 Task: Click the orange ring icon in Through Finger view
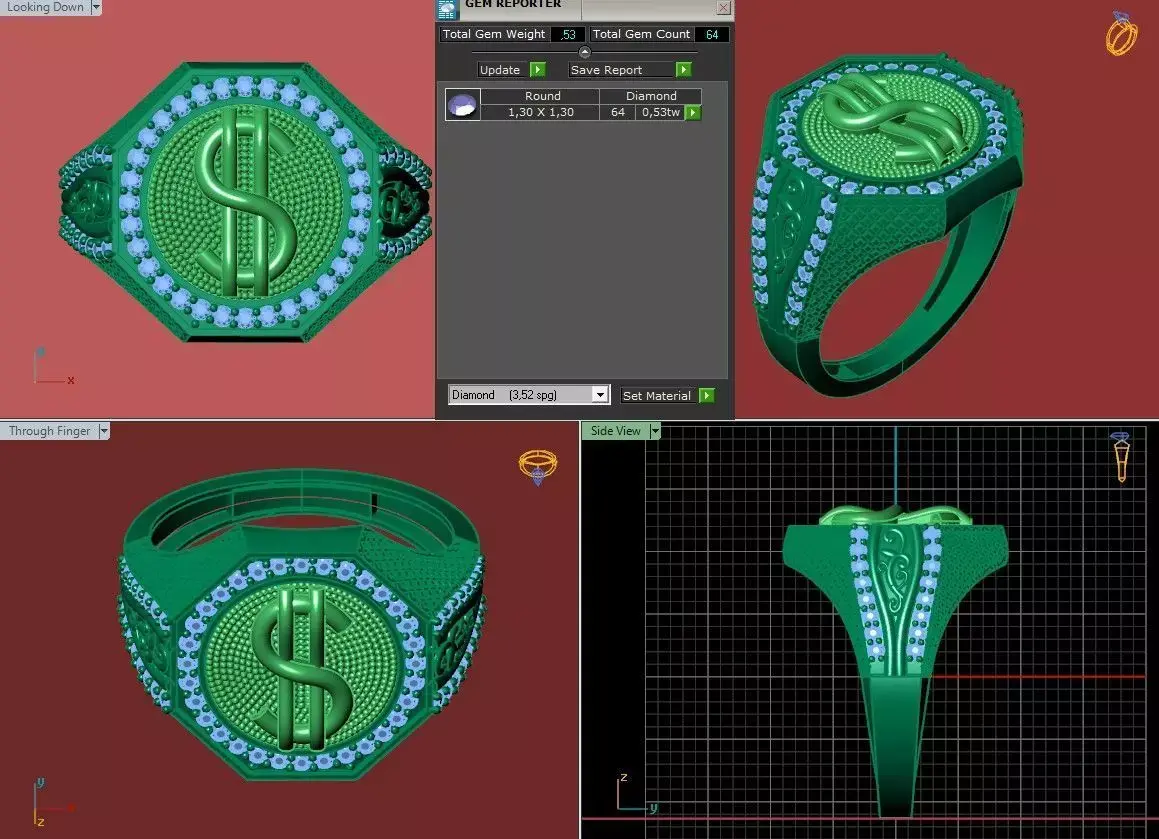pos(538,466)
